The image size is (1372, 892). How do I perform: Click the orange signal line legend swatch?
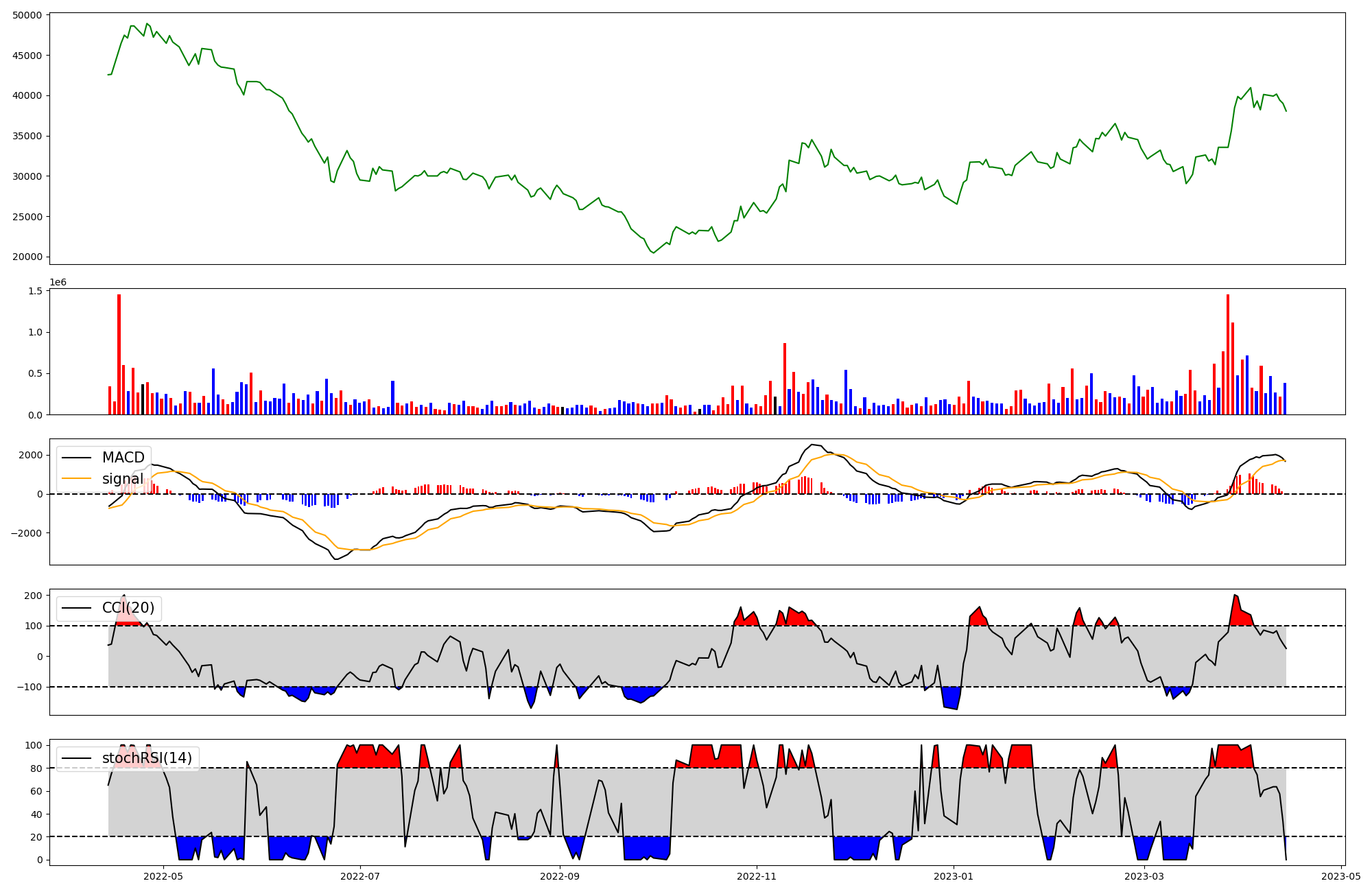76,479
